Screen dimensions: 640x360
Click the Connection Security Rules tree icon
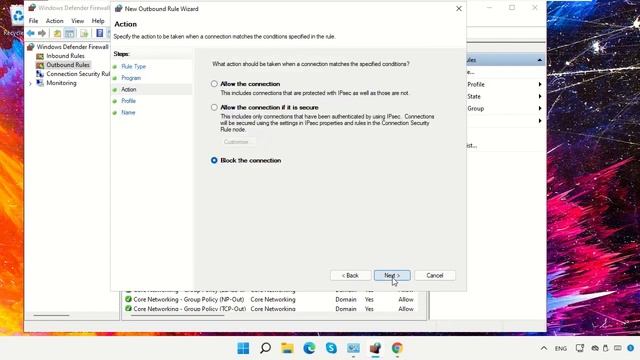click(40, 74)
